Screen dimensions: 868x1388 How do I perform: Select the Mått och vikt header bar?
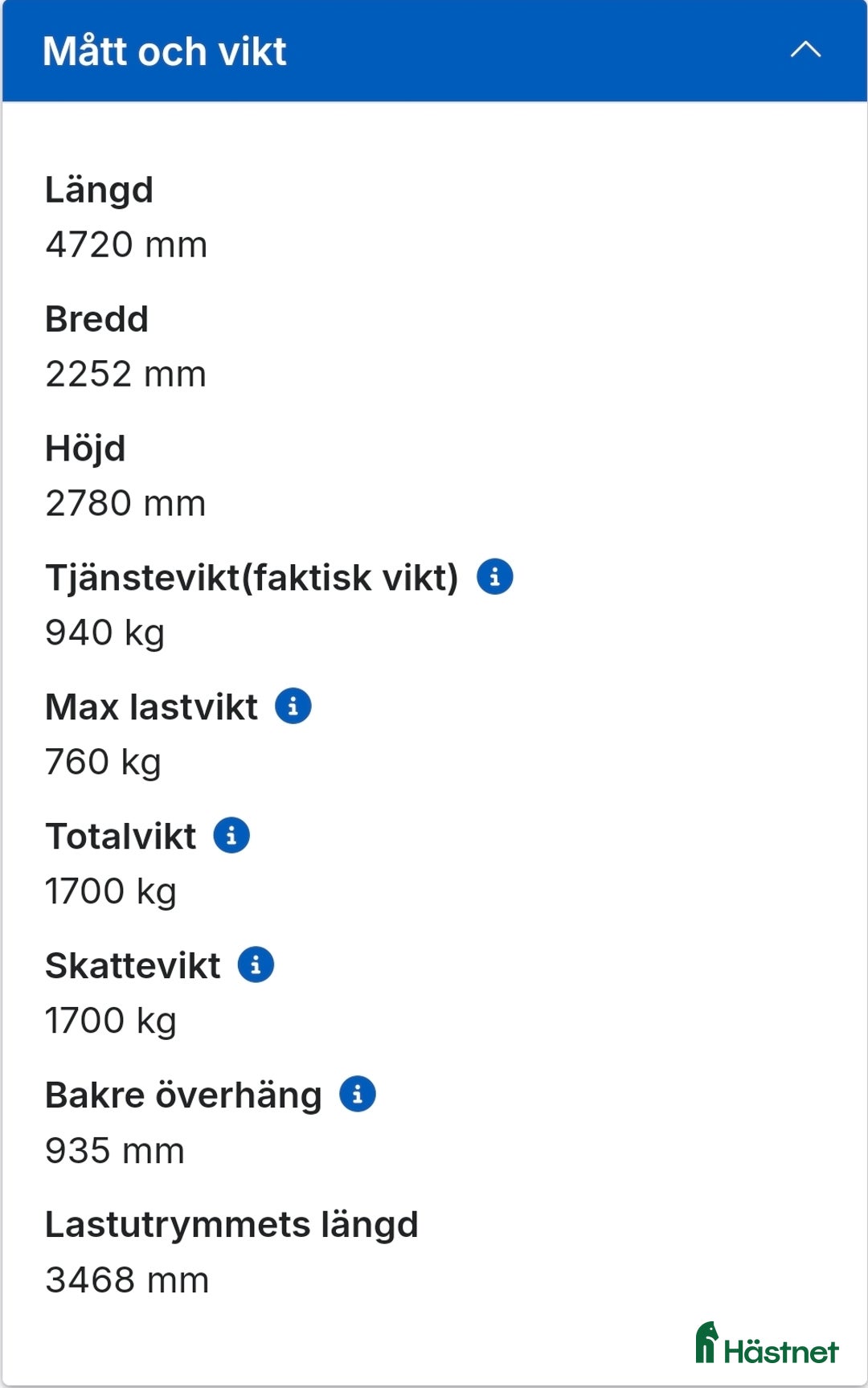click(434, 50)
